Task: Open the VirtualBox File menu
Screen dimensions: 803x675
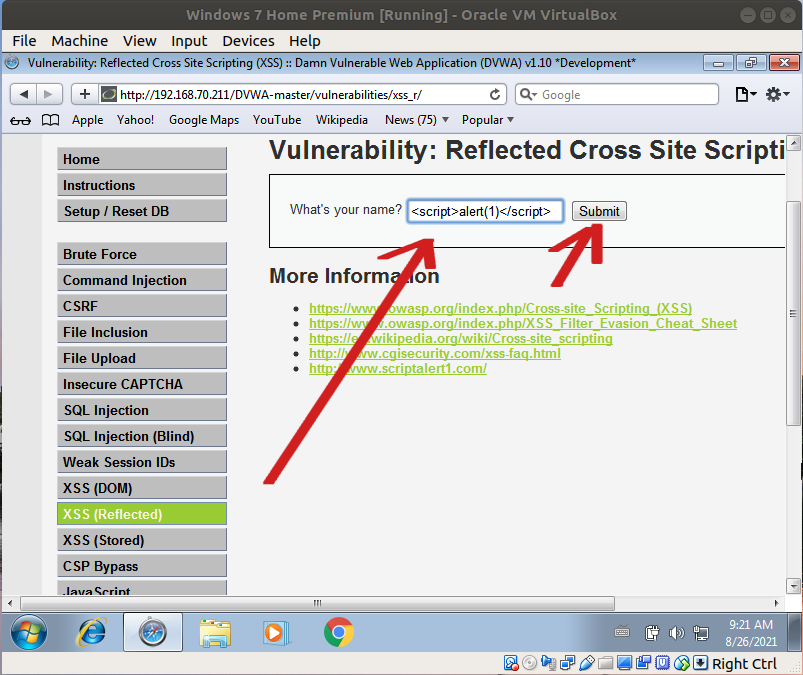Action: click(24, 41)
